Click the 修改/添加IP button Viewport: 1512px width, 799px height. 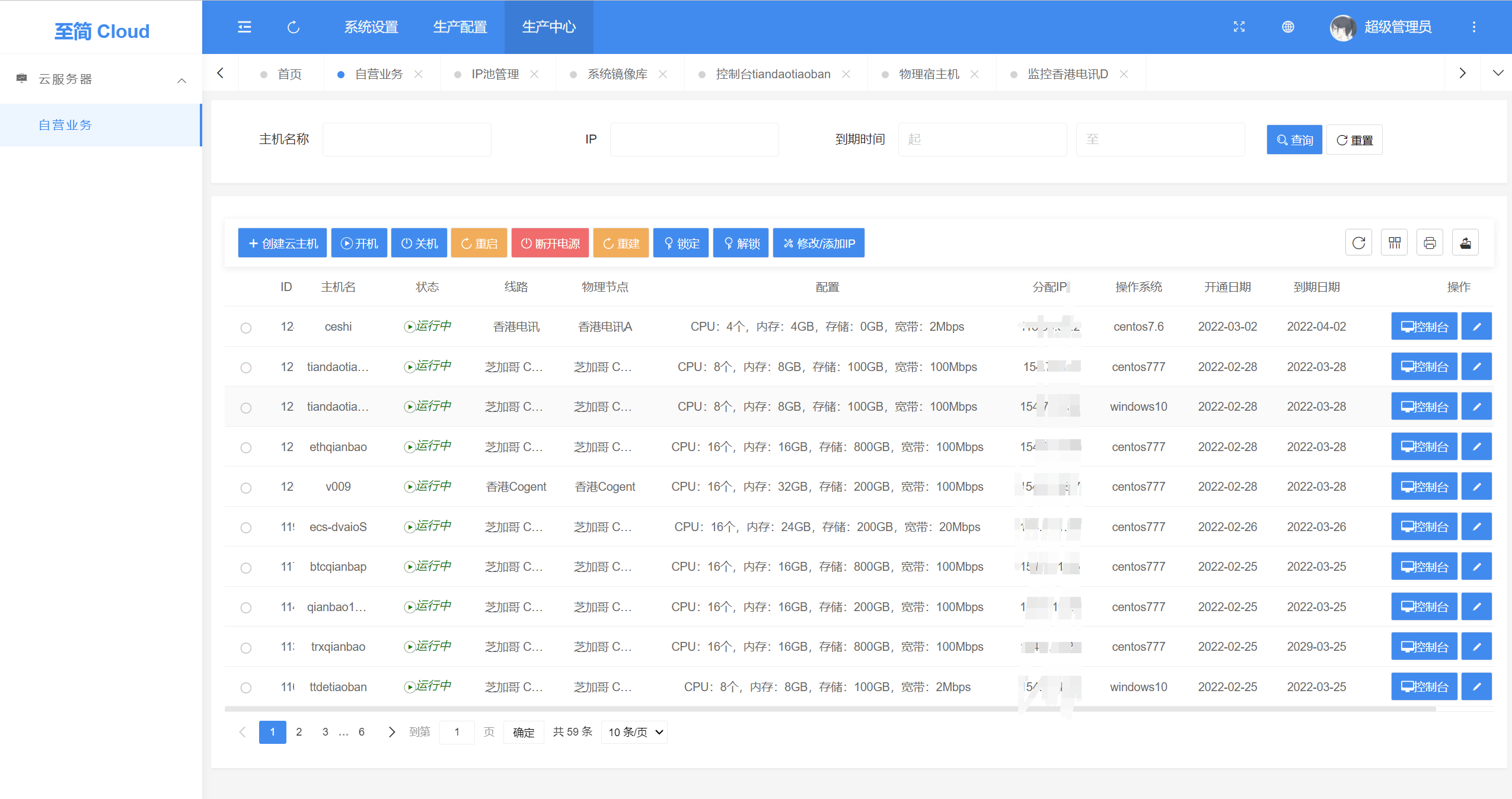click(x=819, y=243)
